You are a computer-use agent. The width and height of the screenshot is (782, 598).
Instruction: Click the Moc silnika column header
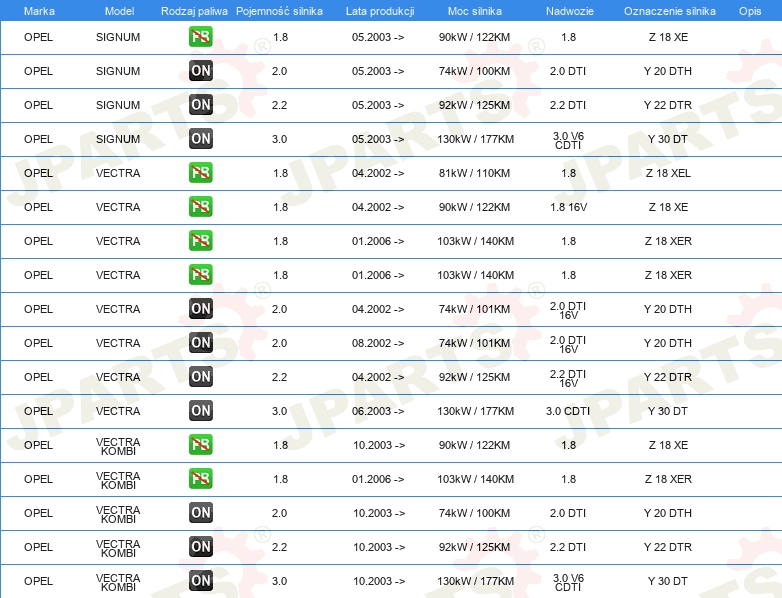474,11
